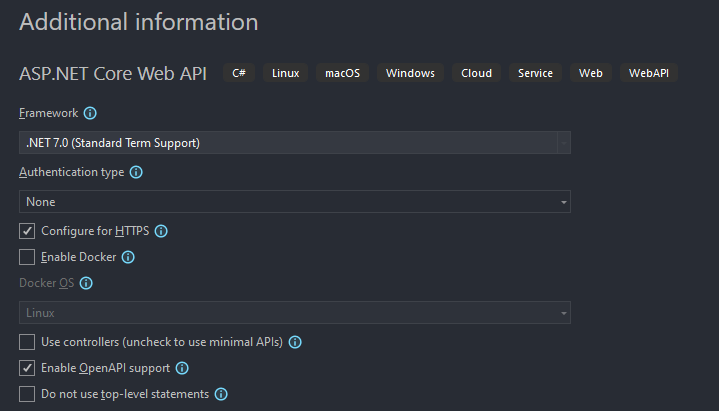719x411 pixels.
Task: Click the Configure for HTTPS label text
Action: click(x=95, y=231)
